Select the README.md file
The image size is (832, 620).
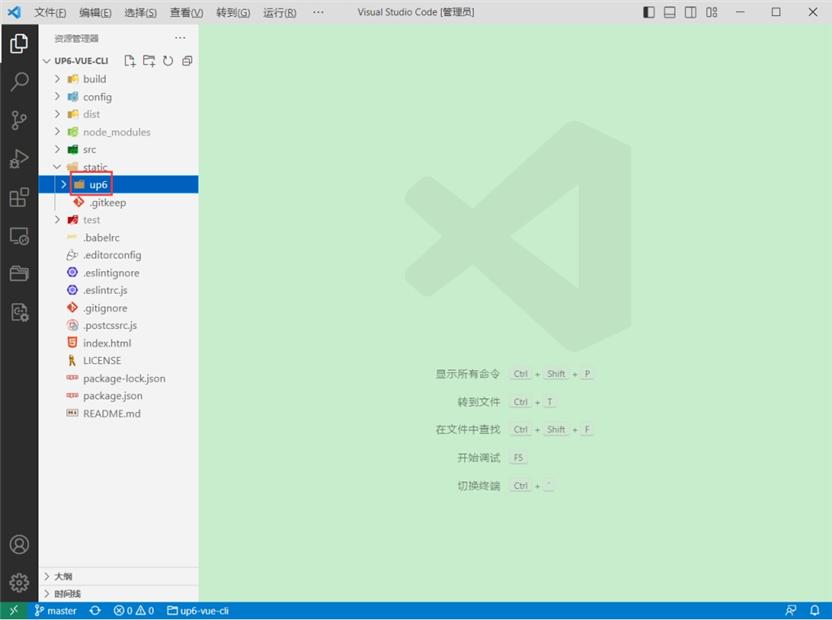coord(113,413)
